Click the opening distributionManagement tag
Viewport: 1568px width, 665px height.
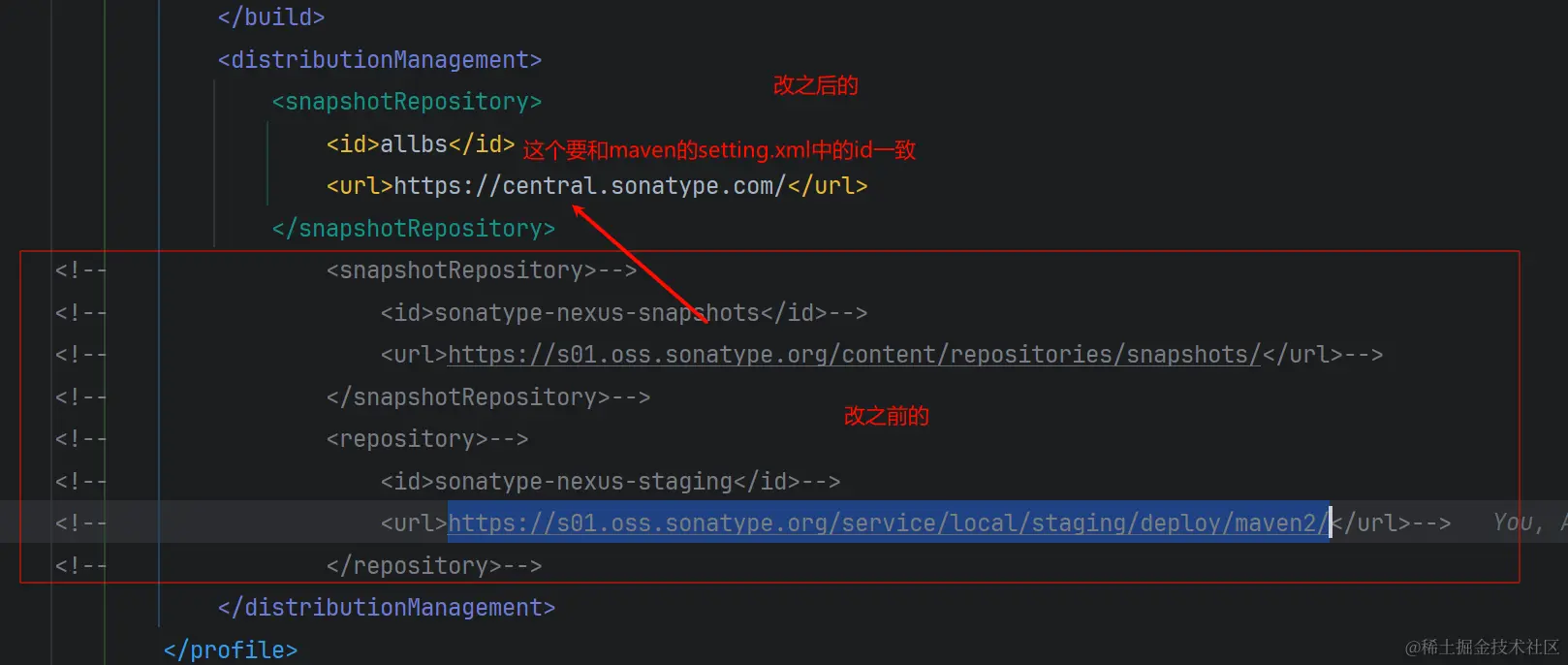click(380, 60)
